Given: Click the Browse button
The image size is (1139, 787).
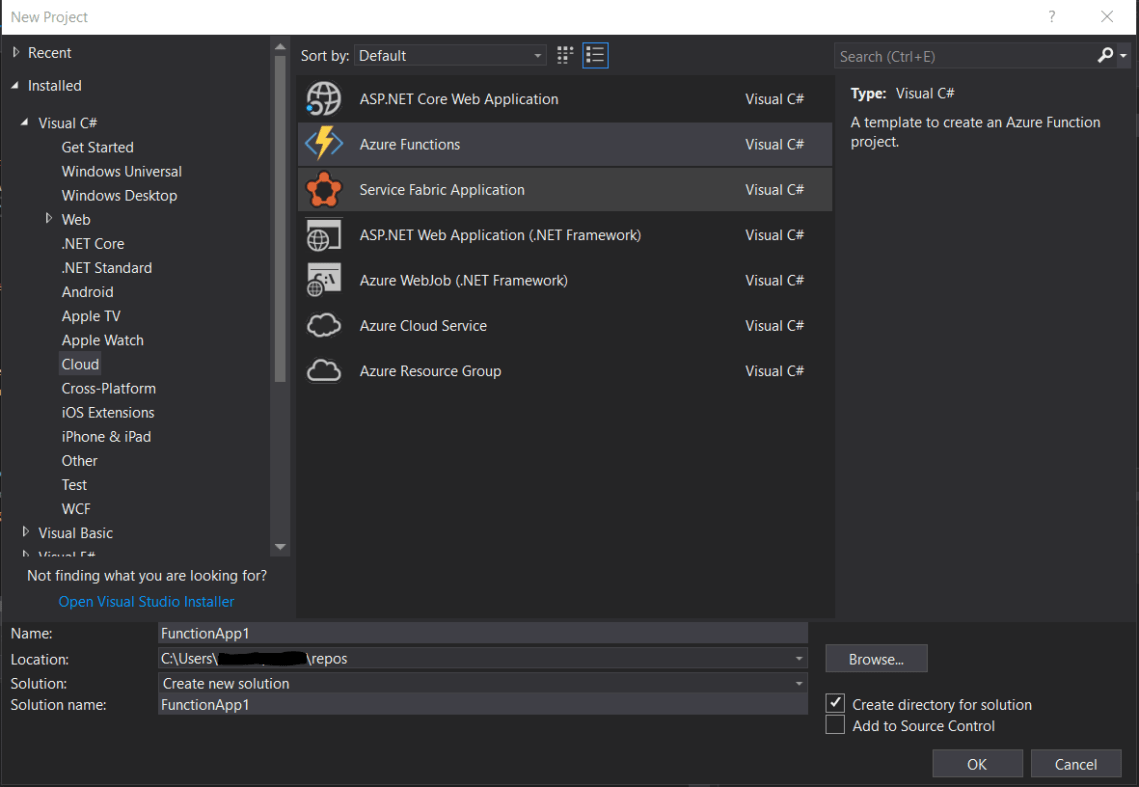Looking at the screenshot, I should (875, 658).
